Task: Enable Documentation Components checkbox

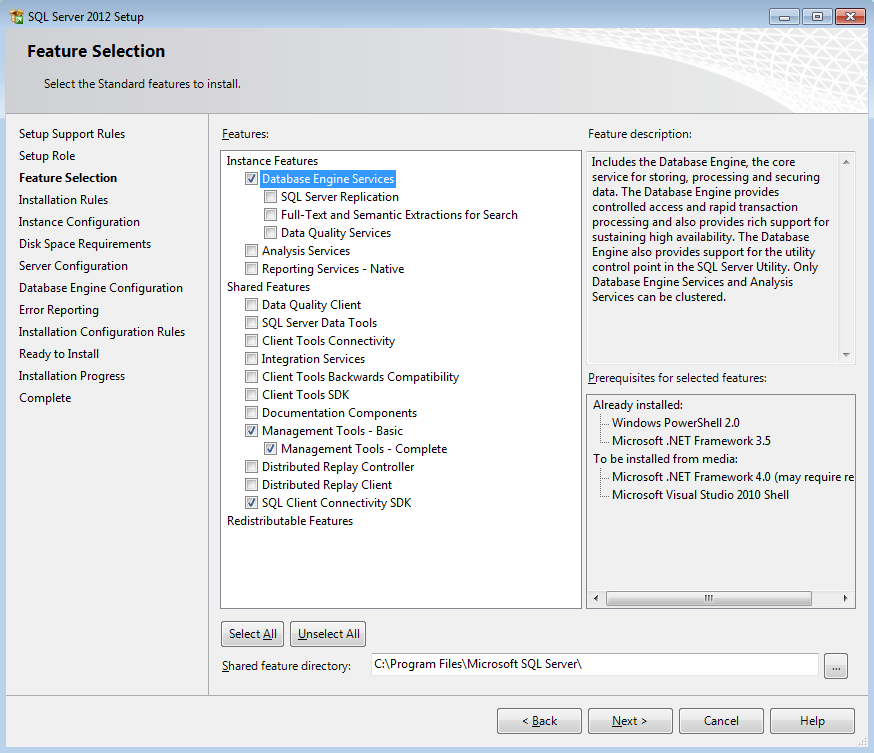Action: (x=251, y=412)
